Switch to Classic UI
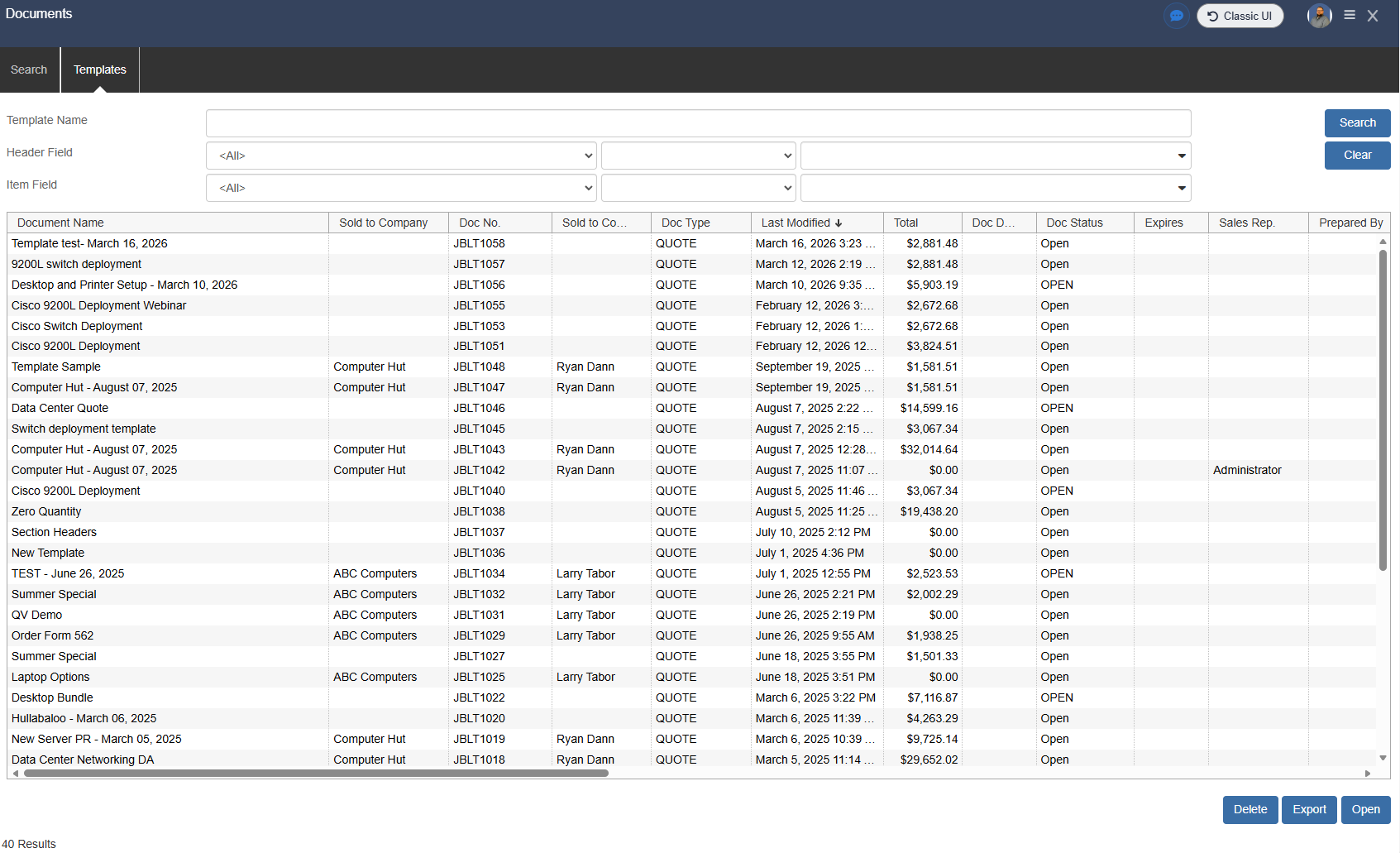Viewport: 1400px width, 853px height. [x=1240, y=16]
